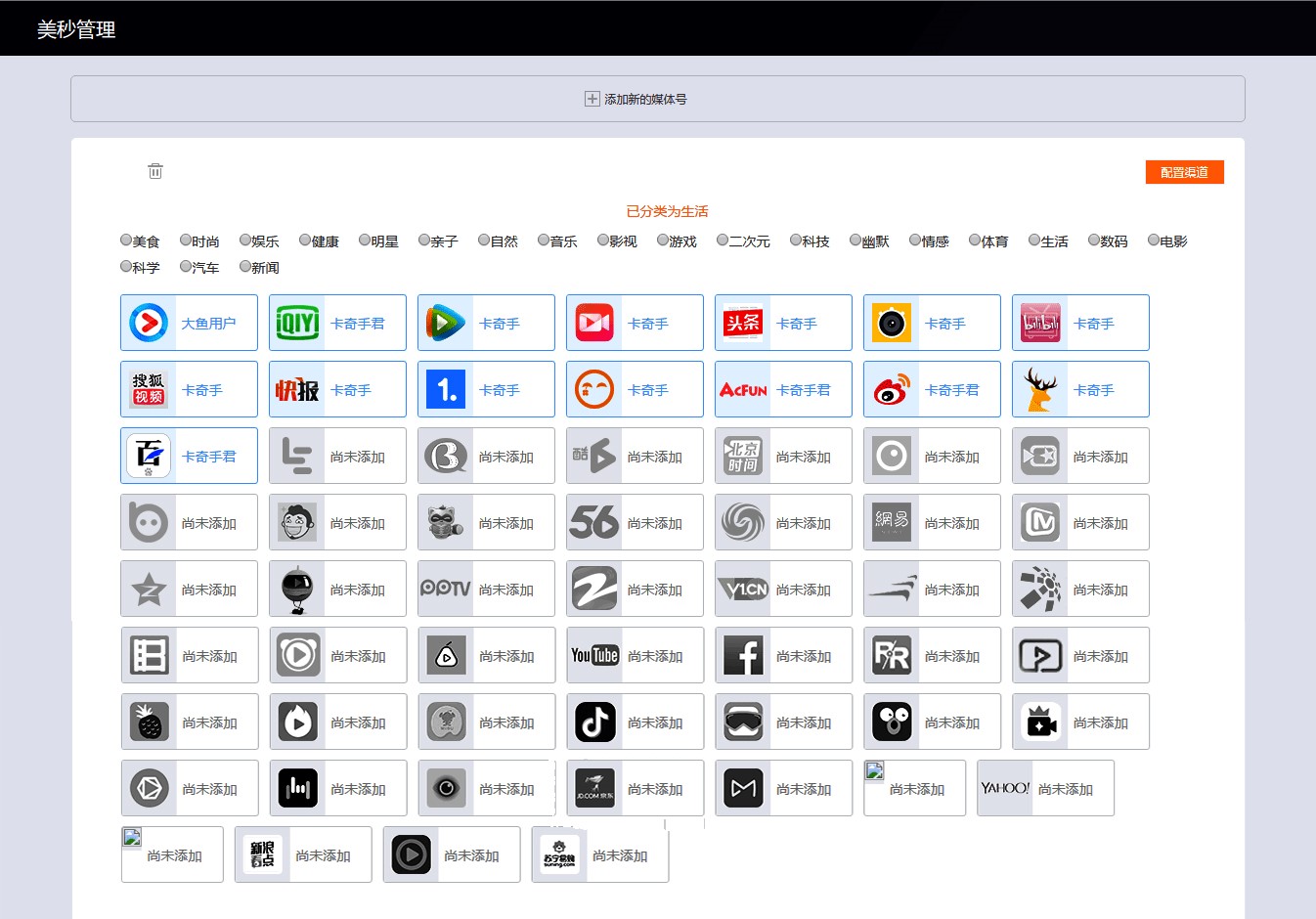This screenshot has width=1316, height=919.
Task: Click the Facebook logo icon
Action: 743,655
